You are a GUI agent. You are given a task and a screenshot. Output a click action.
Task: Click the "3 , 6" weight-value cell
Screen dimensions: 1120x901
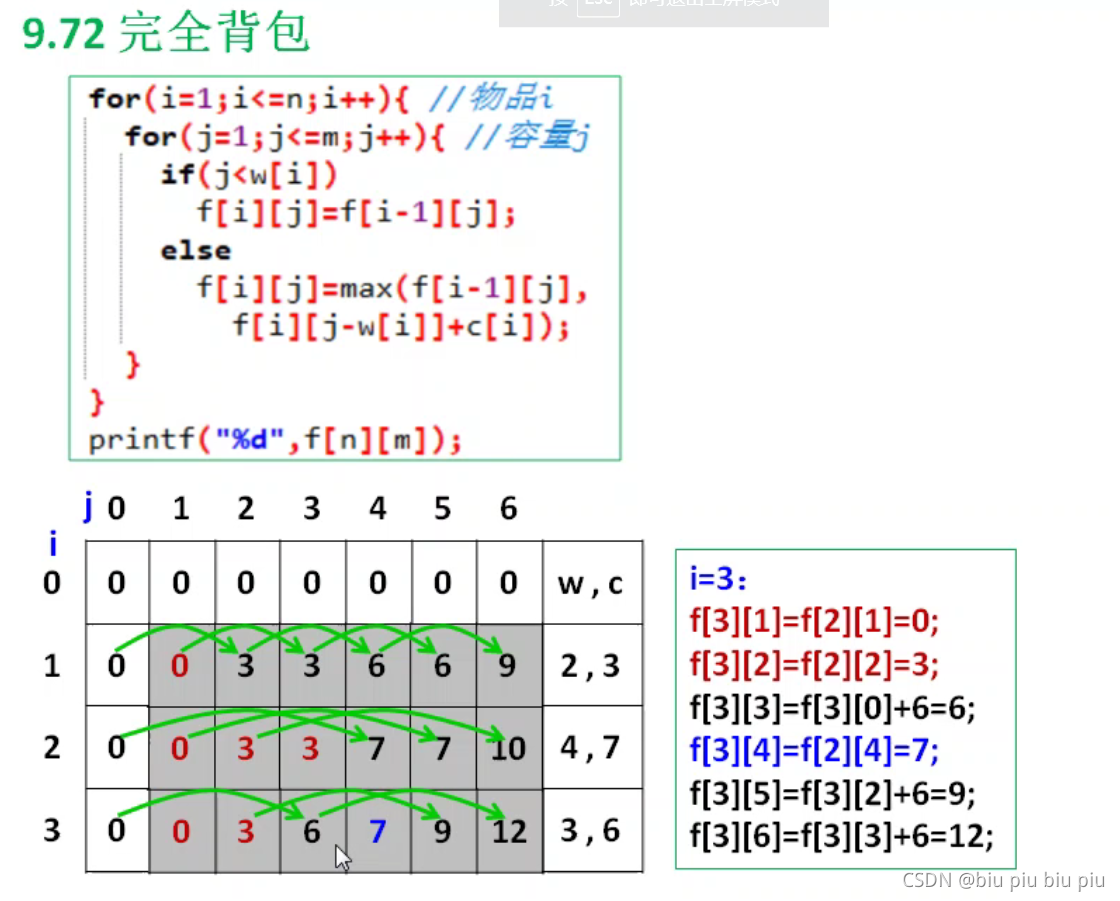pos(593,830)
